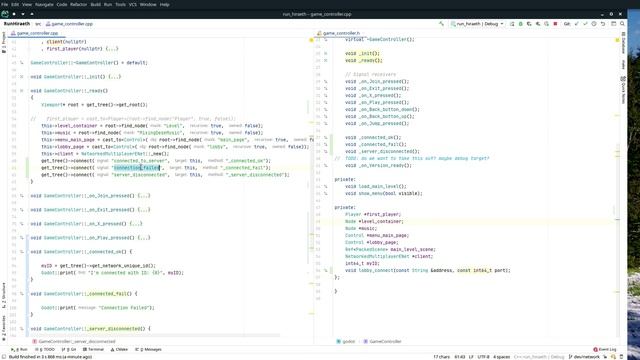Open the Favorites tool window sidebar tab
Viewport: 640px width, 360px height.
pyautogui.click(x=4, y=328)
